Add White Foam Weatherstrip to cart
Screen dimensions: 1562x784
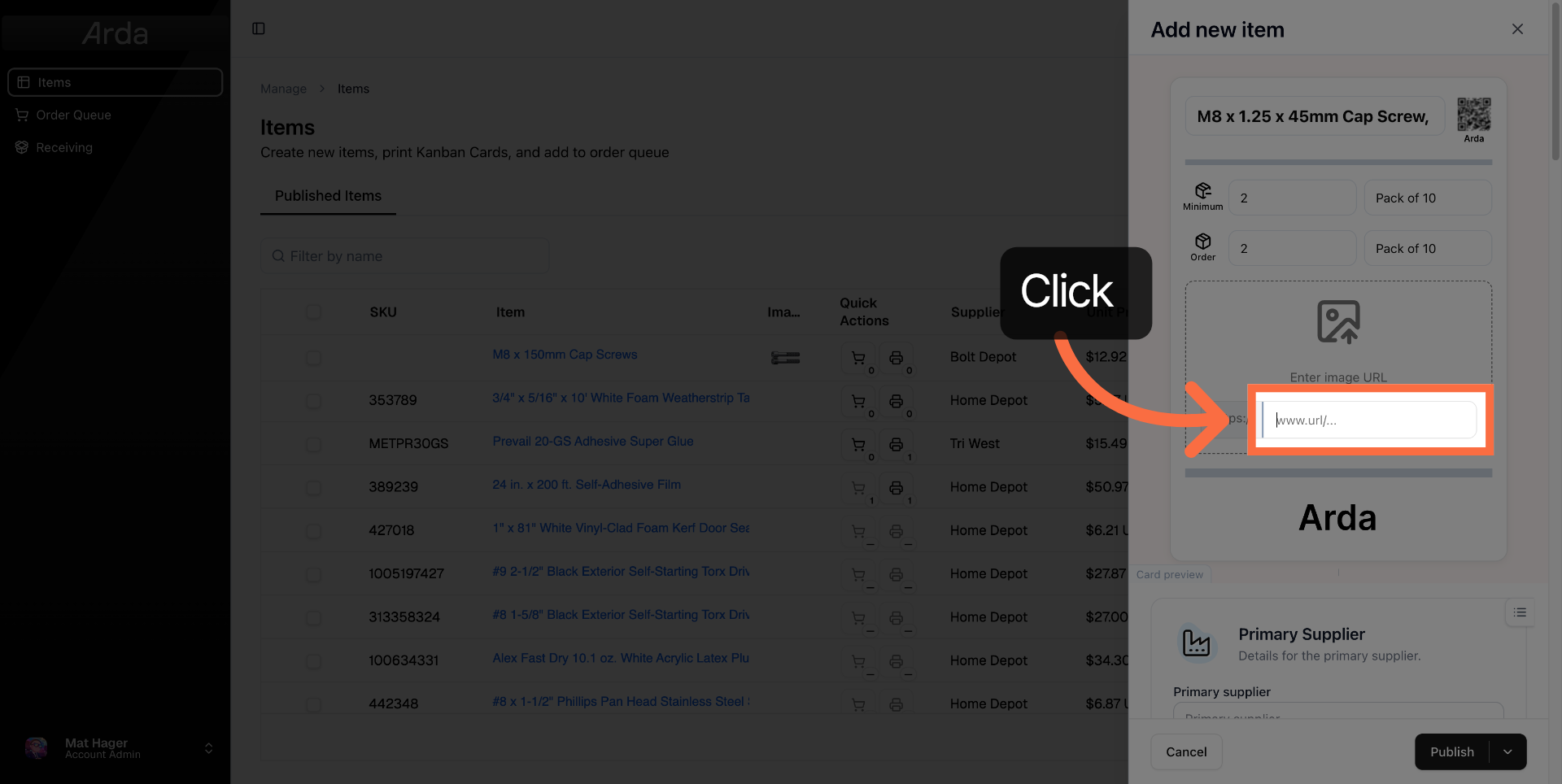pos(858,401)
